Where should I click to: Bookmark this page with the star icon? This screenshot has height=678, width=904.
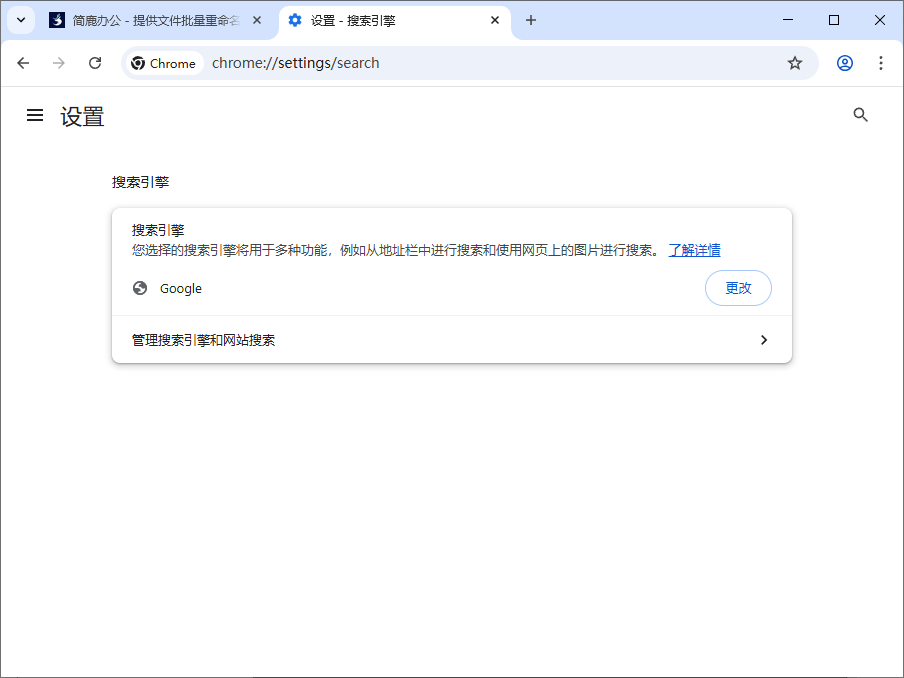(795, 62)
